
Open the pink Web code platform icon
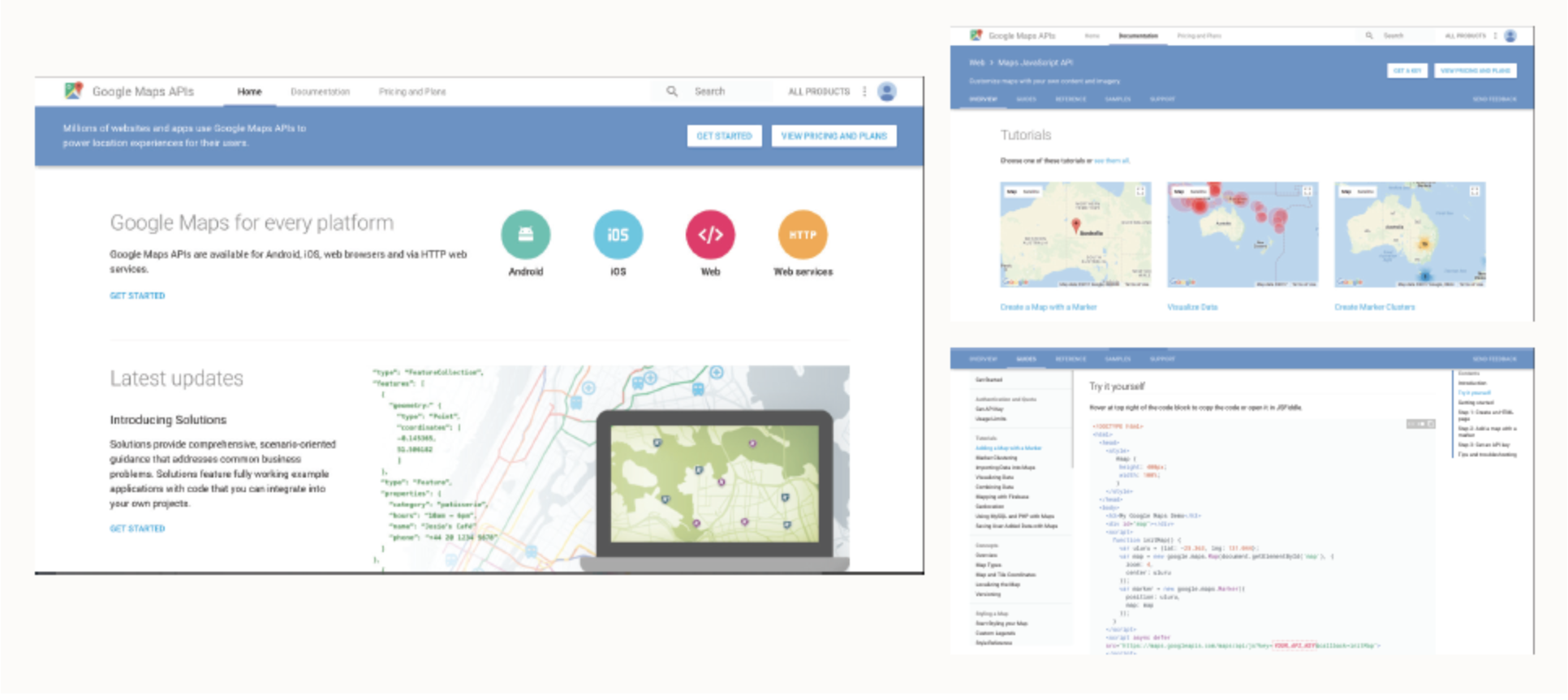tap(710, 235)
